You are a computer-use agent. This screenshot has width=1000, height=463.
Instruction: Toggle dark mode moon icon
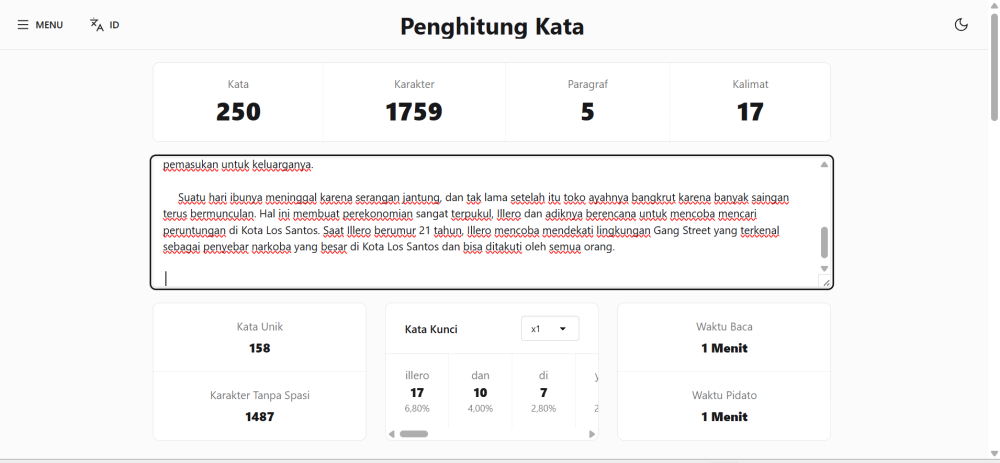click(x=961, y=25)
